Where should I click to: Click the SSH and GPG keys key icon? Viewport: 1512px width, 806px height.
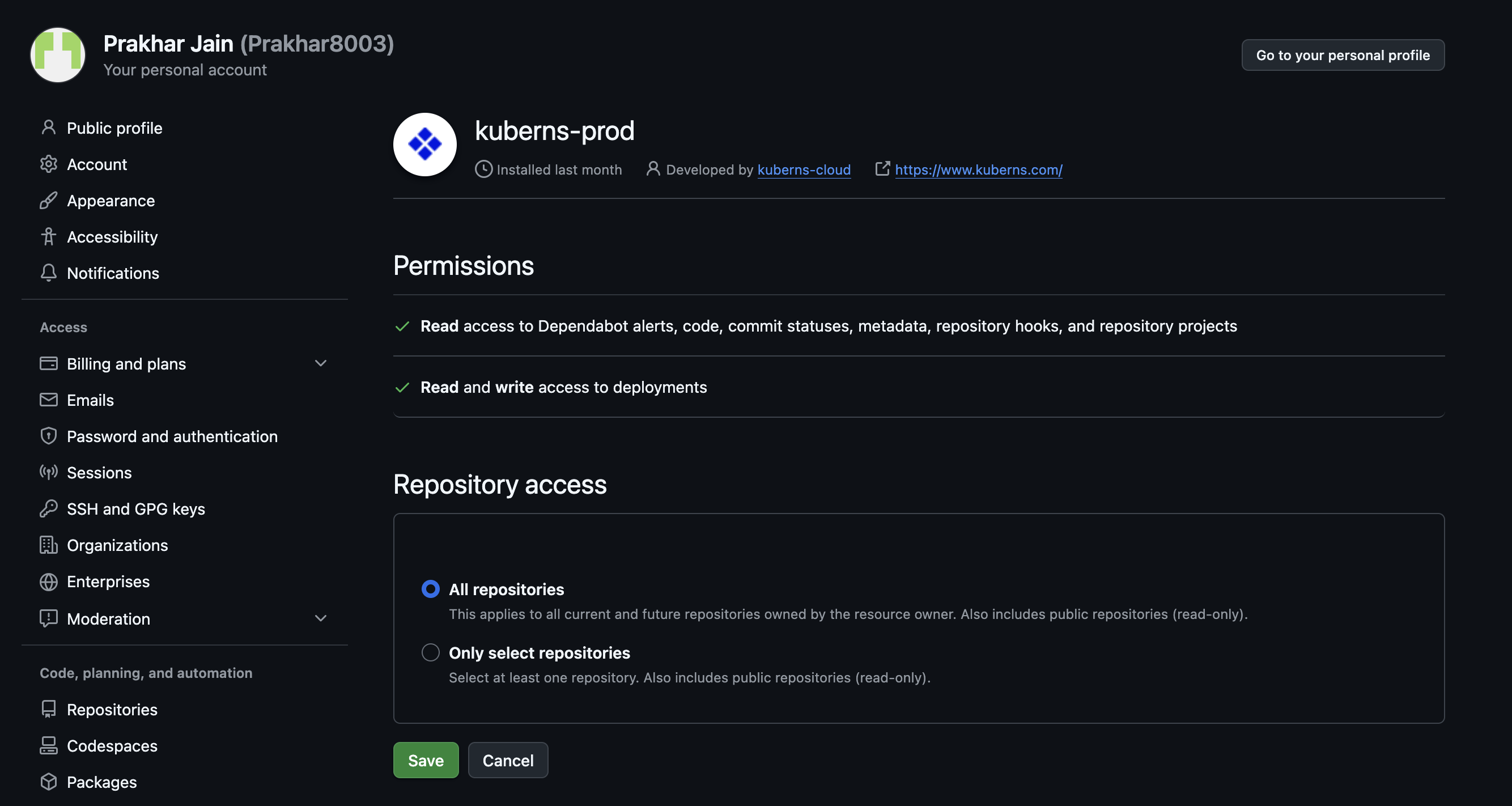coord(48,508)
